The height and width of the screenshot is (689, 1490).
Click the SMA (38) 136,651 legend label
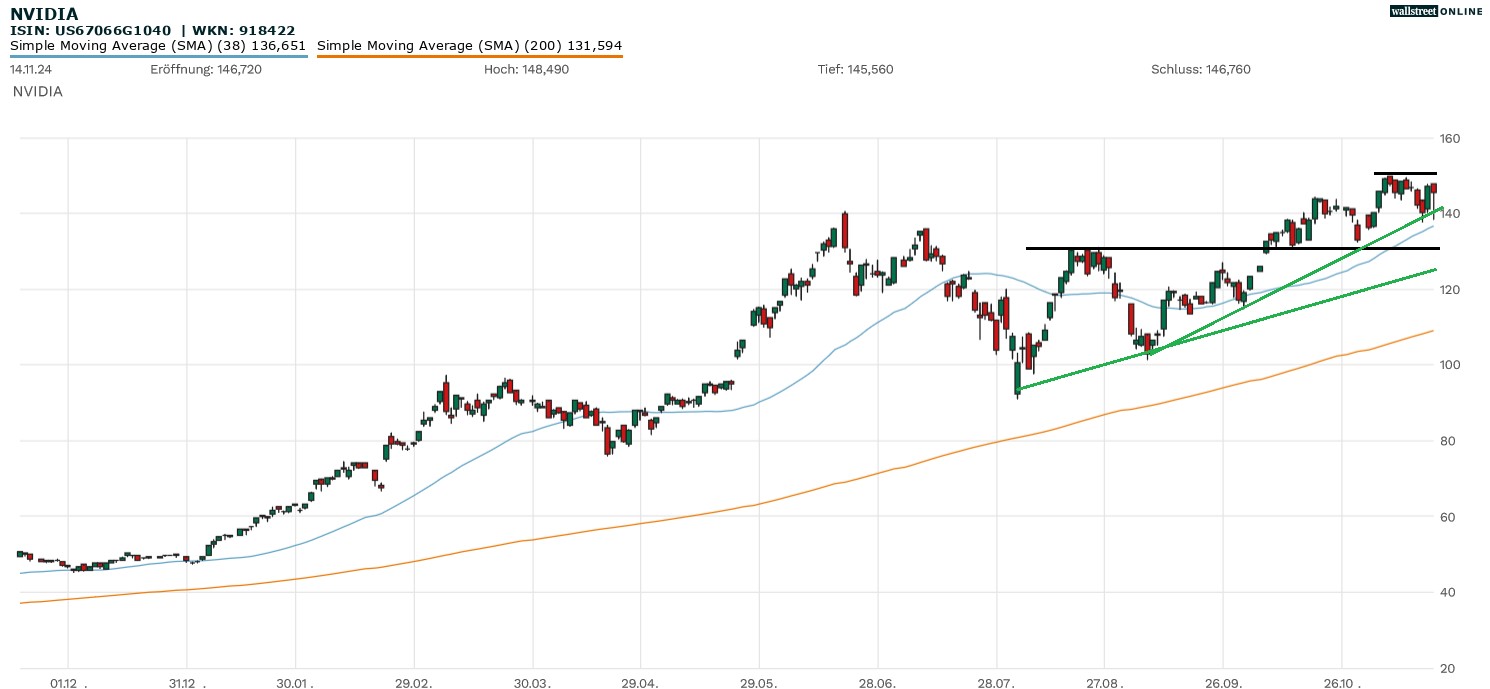point(158,46)
